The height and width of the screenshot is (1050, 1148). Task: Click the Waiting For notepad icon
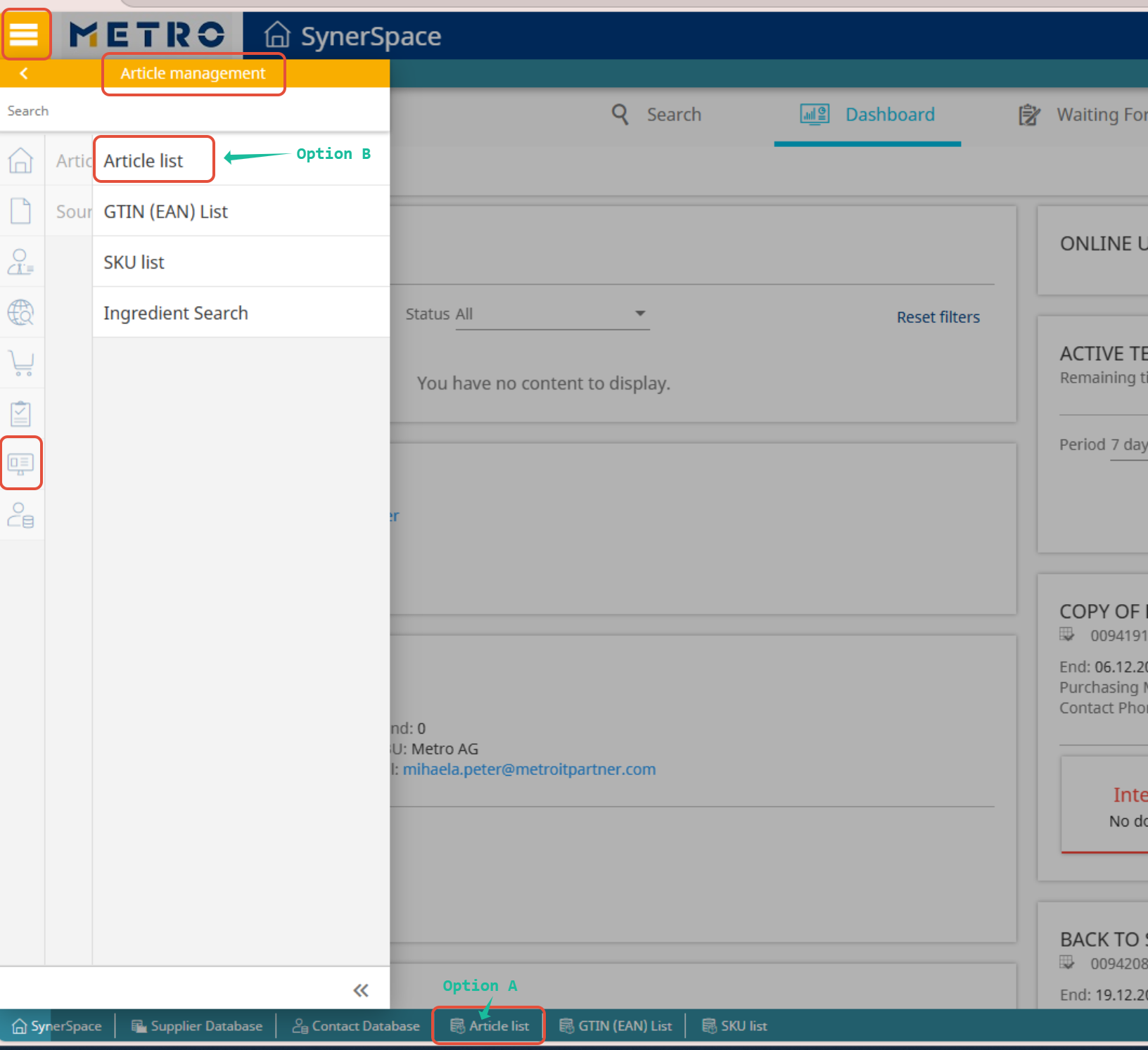(1030, 114)
